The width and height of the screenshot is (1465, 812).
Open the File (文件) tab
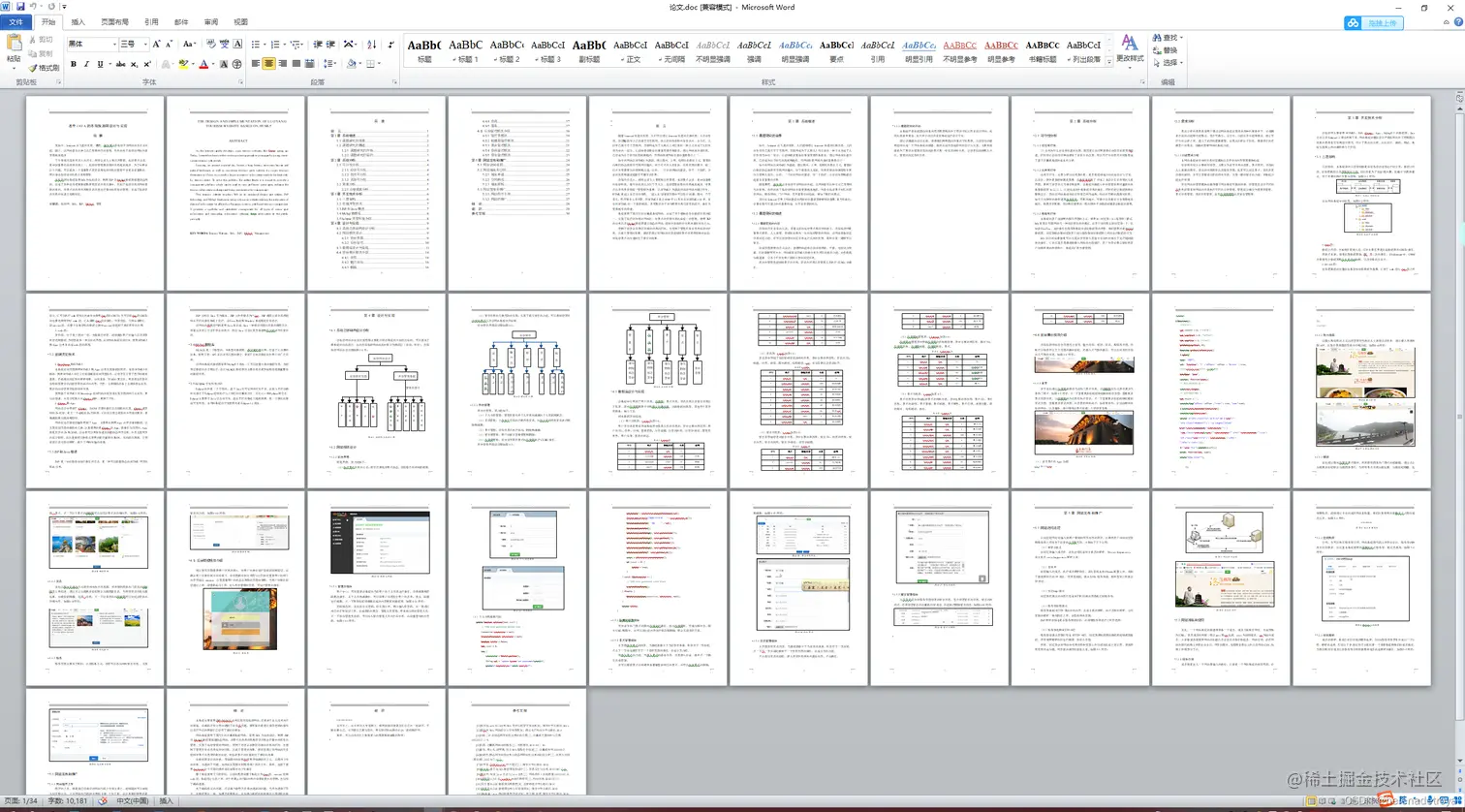click(x=16, y=21)
